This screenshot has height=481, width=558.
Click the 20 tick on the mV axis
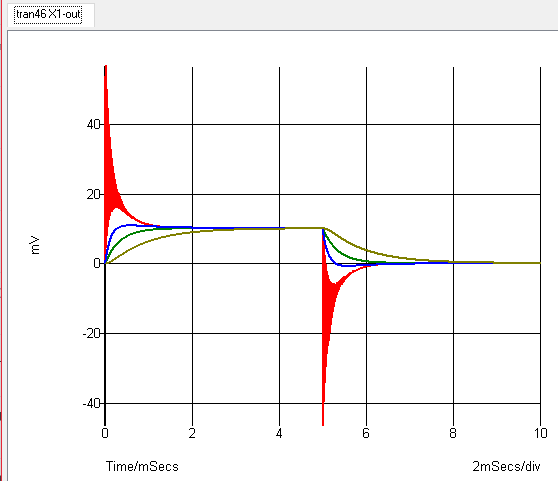(94, 194)
